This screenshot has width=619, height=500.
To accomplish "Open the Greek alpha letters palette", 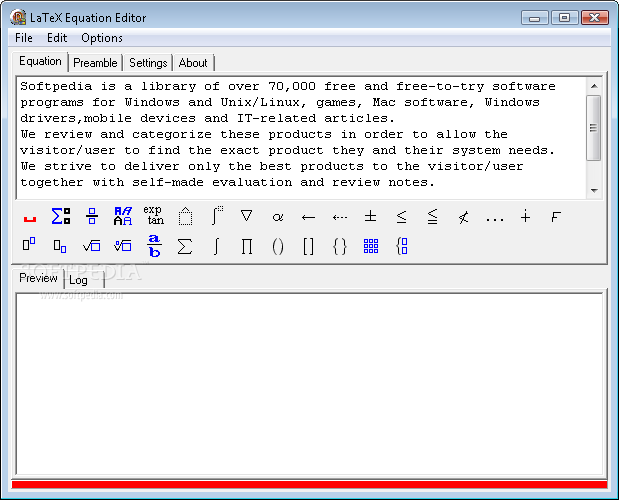I will click(278, 217).
